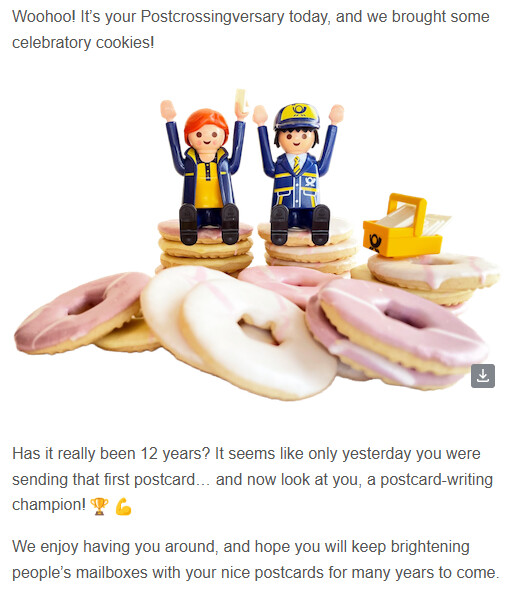Click the postal worker figure with cap
The width and height of the screenshot is (532, 594).
(298, 174)
